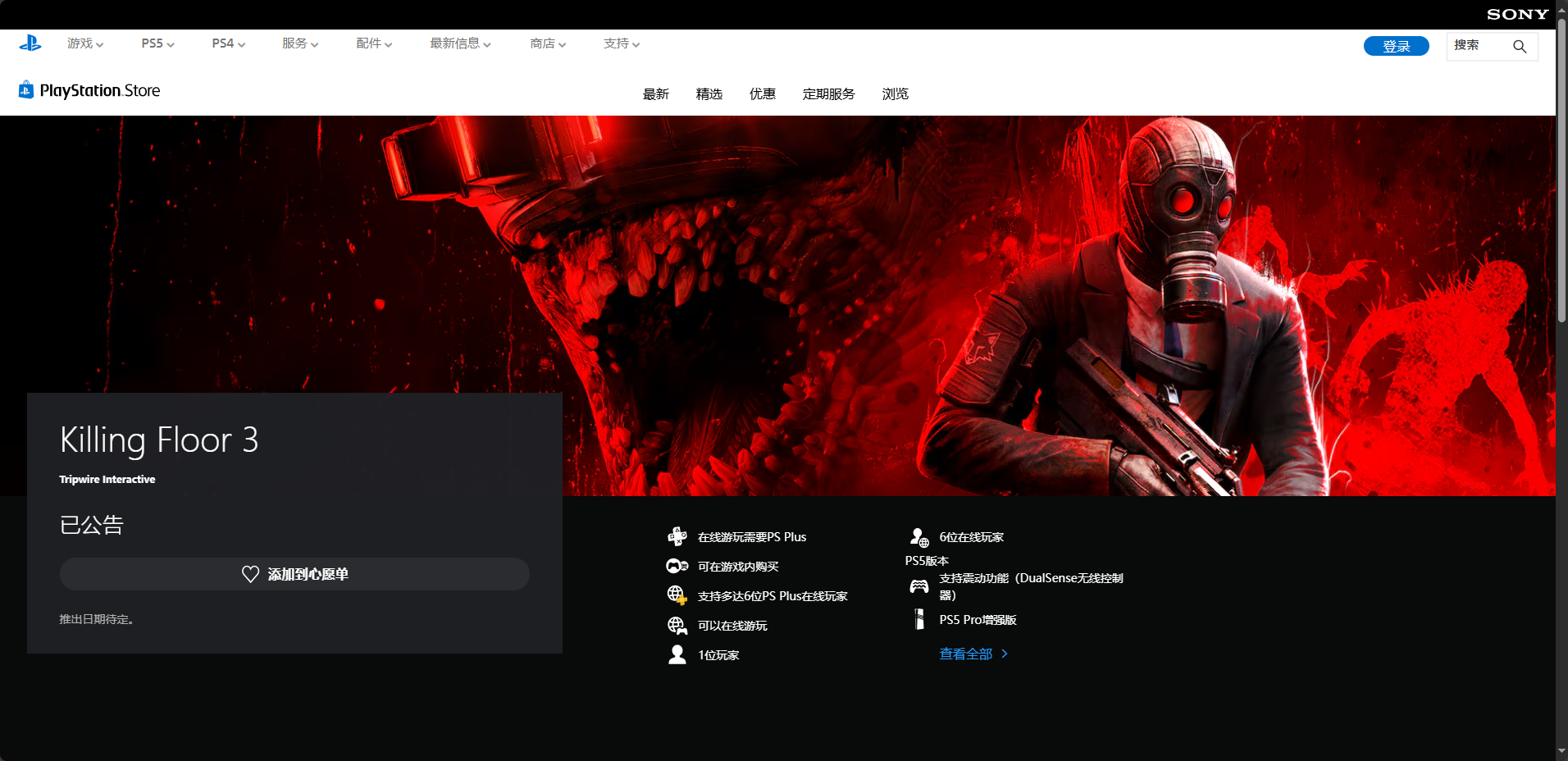Click the 6 online players icon
Image resolution: width=1568 pixels, height=761 pixels.
919,537
